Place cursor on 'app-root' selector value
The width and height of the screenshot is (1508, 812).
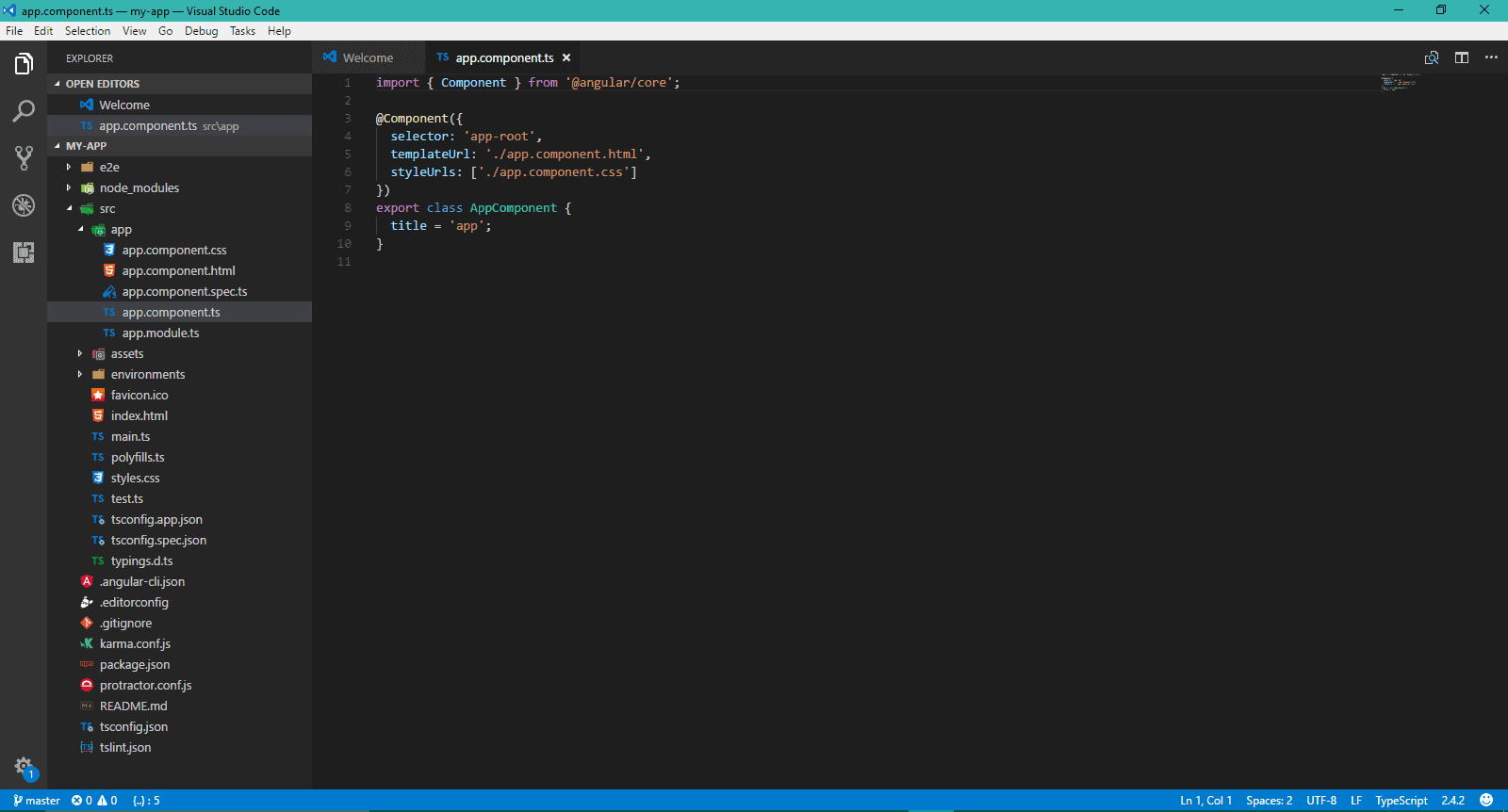pos(500,137)
